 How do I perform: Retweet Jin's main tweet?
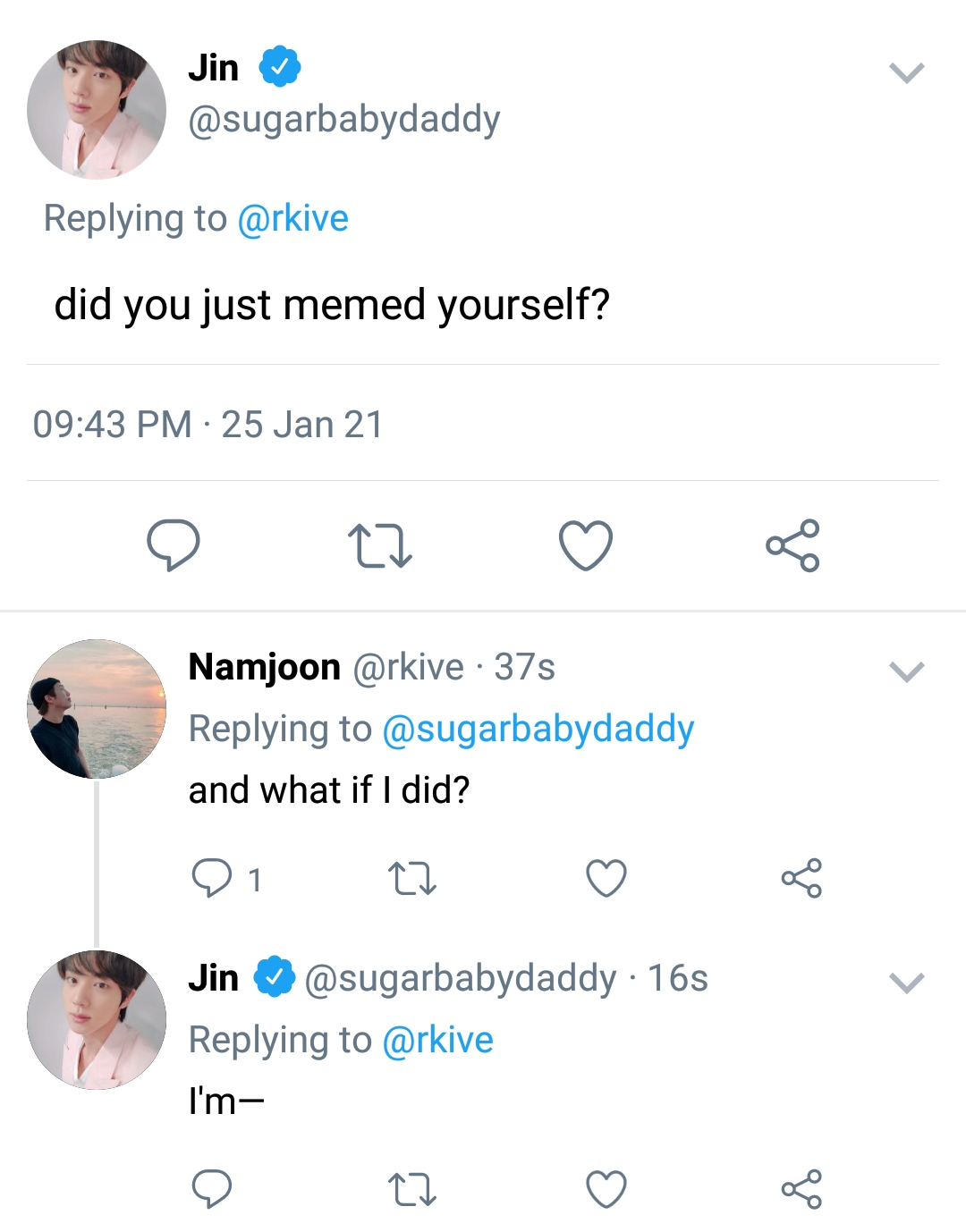click(379, 545)
